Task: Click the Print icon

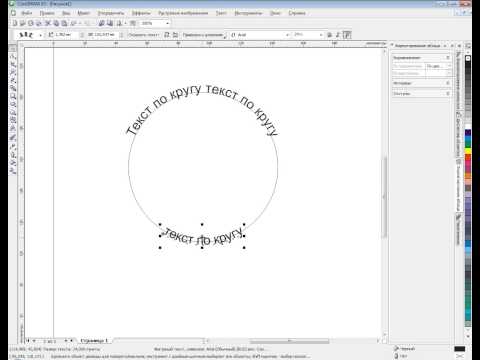Action: click(39, 23)
